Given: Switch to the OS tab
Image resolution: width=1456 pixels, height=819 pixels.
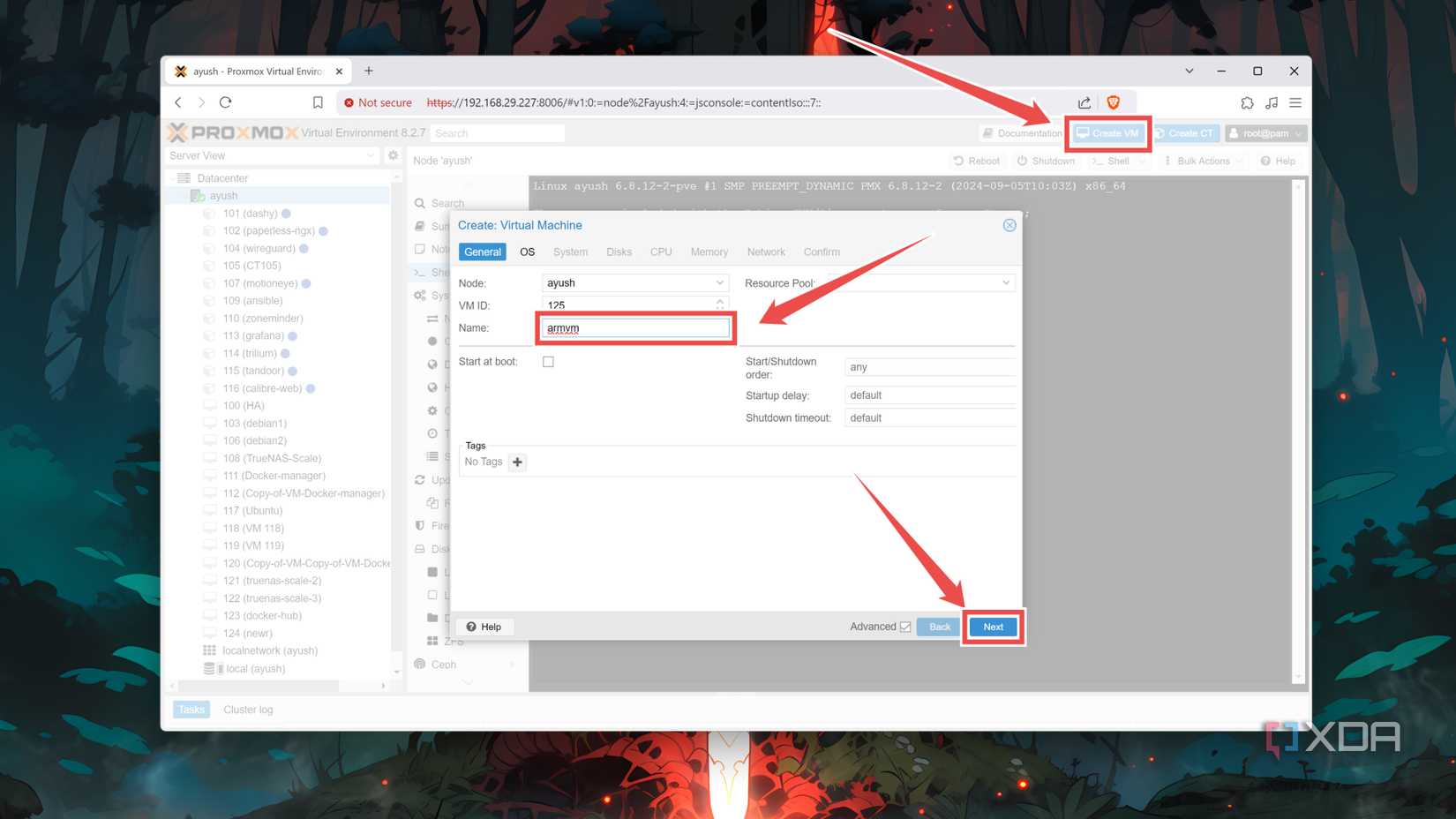Looking at the screenshot, I should coord(527,252).
